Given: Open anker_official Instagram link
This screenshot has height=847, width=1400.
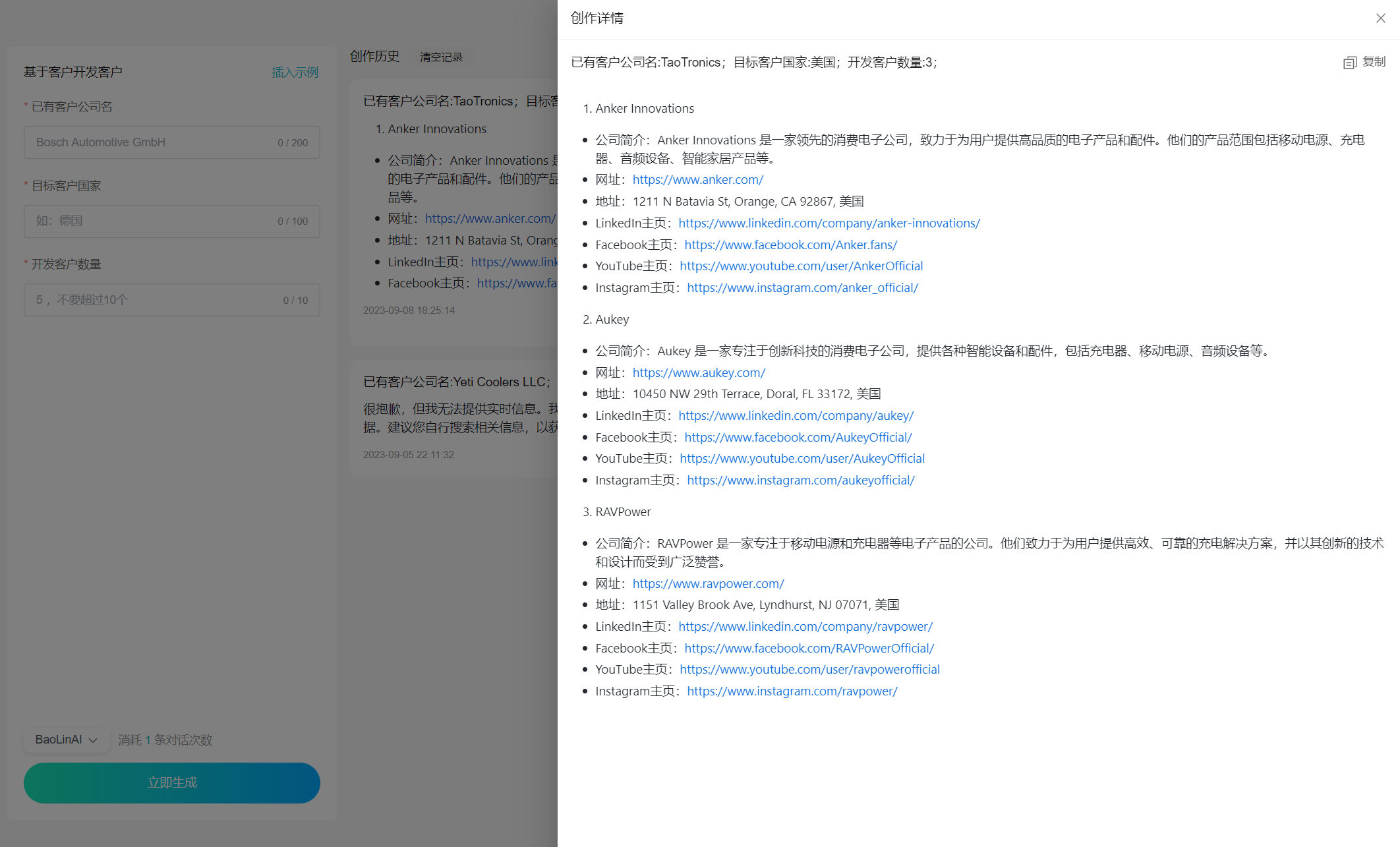Looking at the screenshot, I should tap(802, 288).
